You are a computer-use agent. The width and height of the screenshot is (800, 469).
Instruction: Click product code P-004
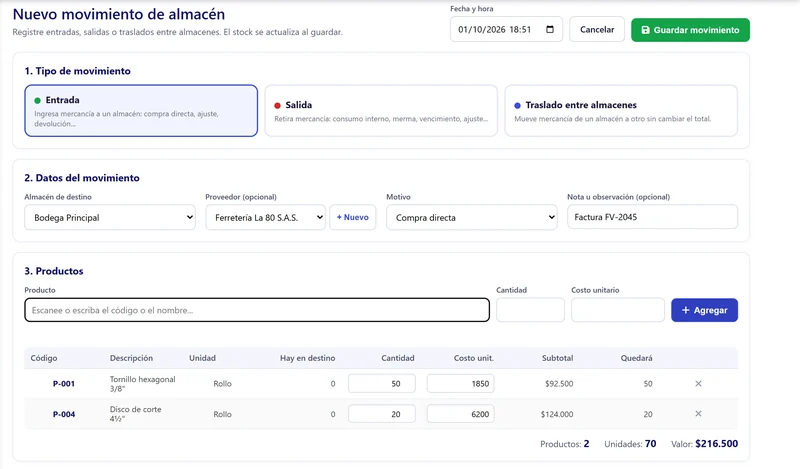[64, 414]
